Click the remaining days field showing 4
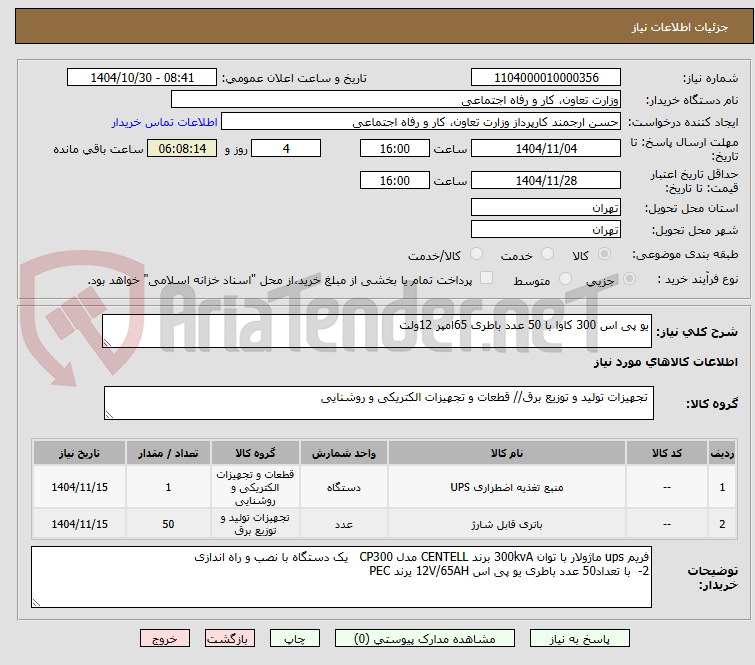755x665 pixels. click(x=286, y=148)
